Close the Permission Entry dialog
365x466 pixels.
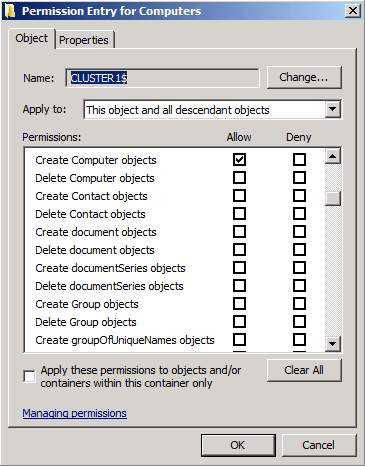[x=353, y=11]
